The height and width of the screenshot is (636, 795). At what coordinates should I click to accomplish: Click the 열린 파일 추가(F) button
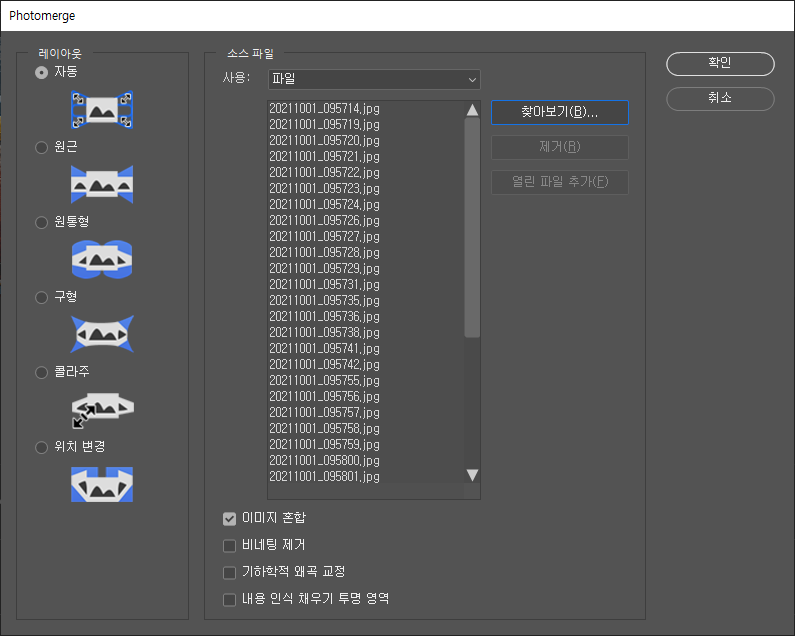coord(560,182)
